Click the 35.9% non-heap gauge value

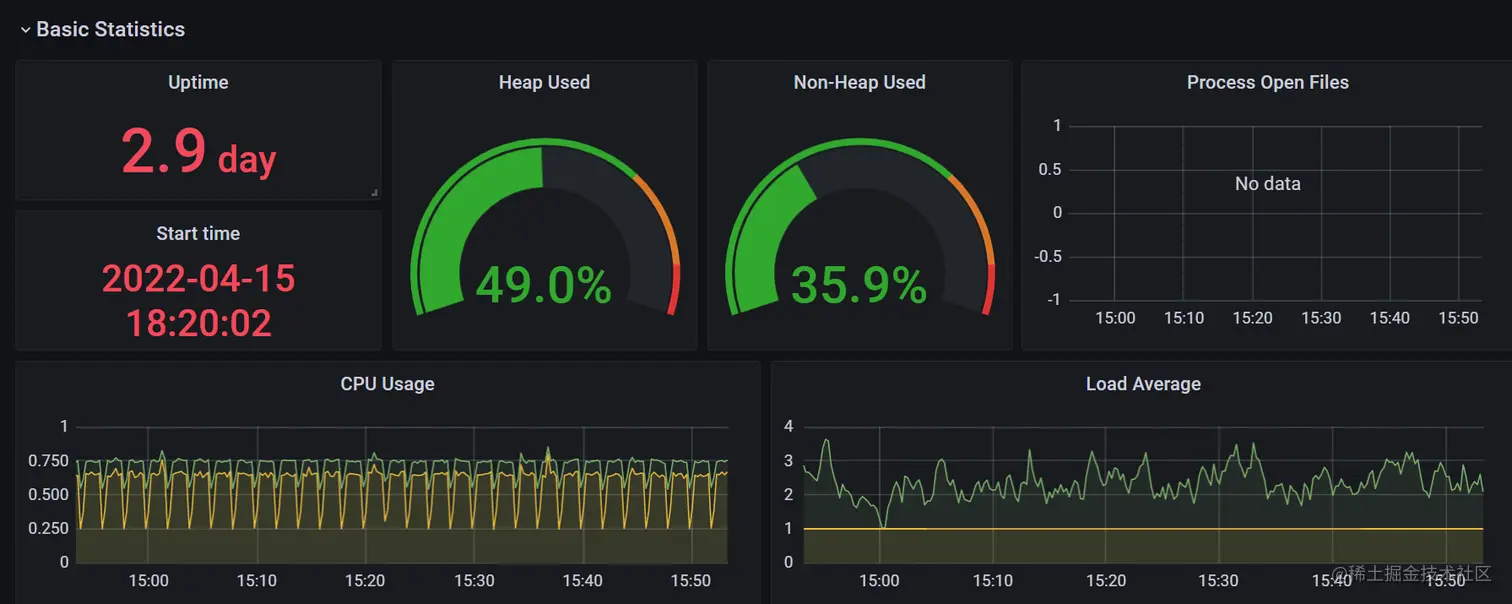[x=858, y=285]
